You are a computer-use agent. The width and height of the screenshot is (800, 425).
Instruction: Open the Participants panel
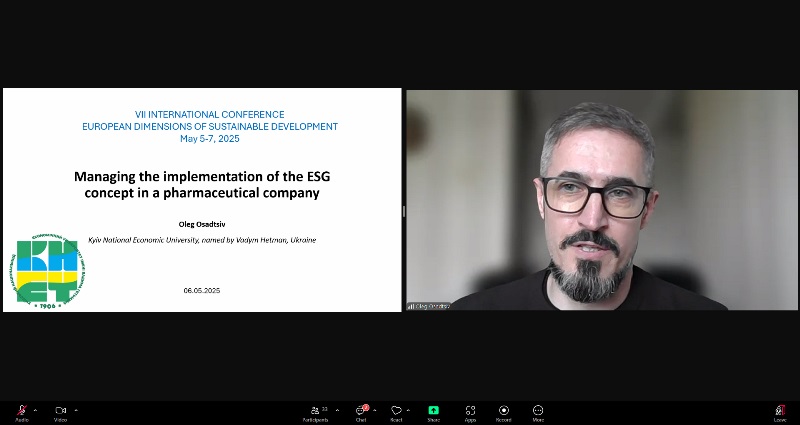coord(316,412)
